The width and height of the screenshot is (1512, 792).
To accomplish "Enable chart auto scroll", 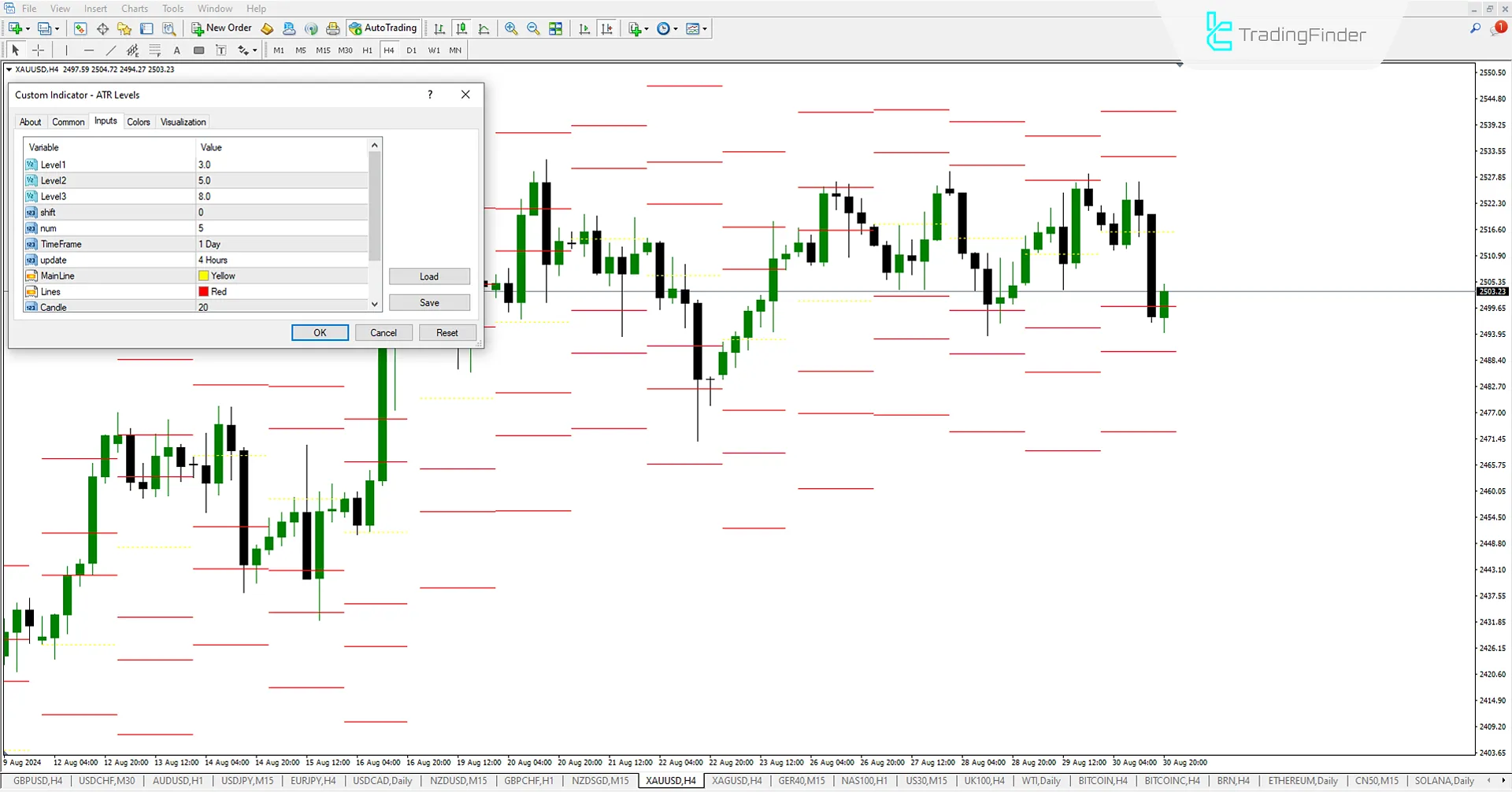I will (x=584, y=28).
